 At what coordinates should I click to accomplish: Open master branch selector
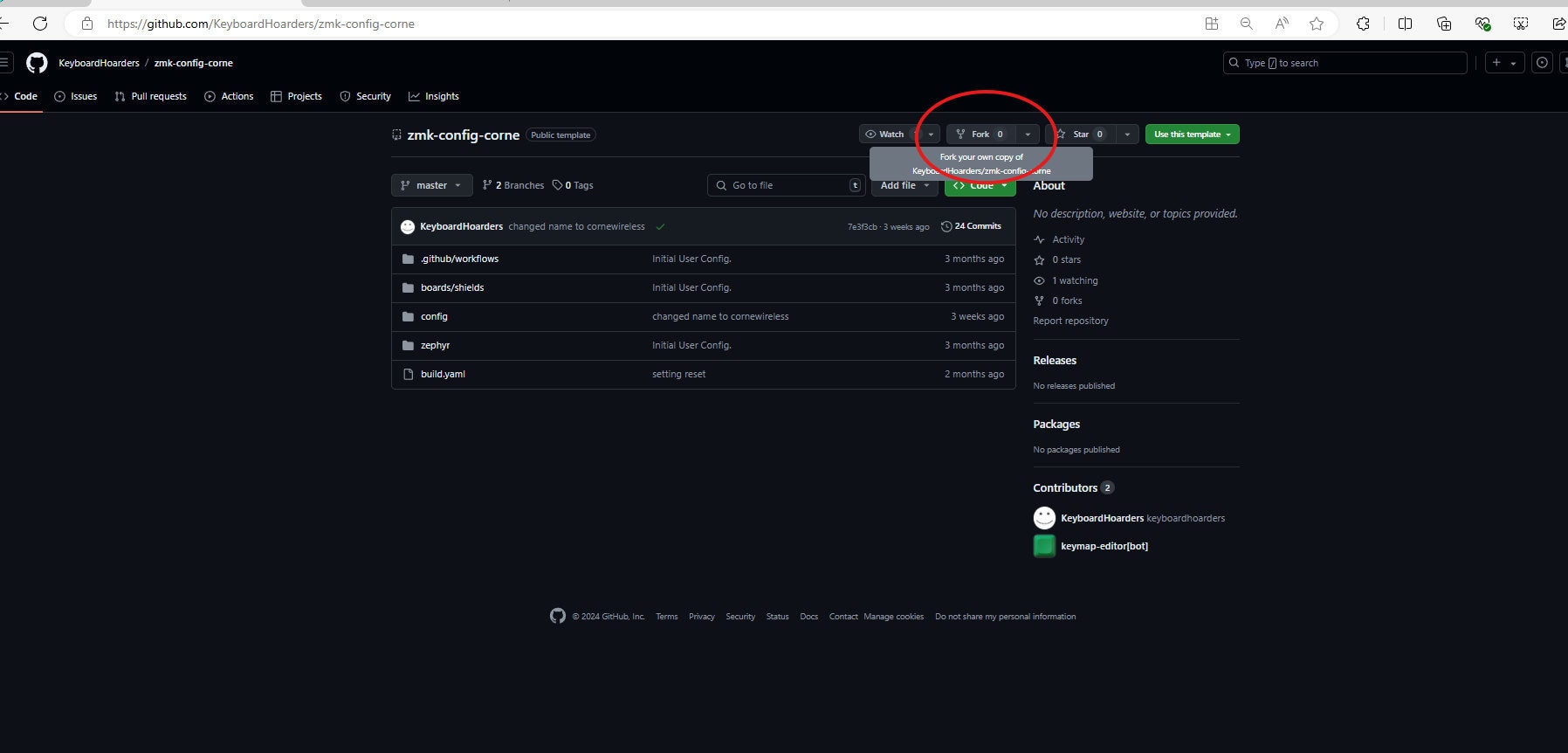(431, 185)
